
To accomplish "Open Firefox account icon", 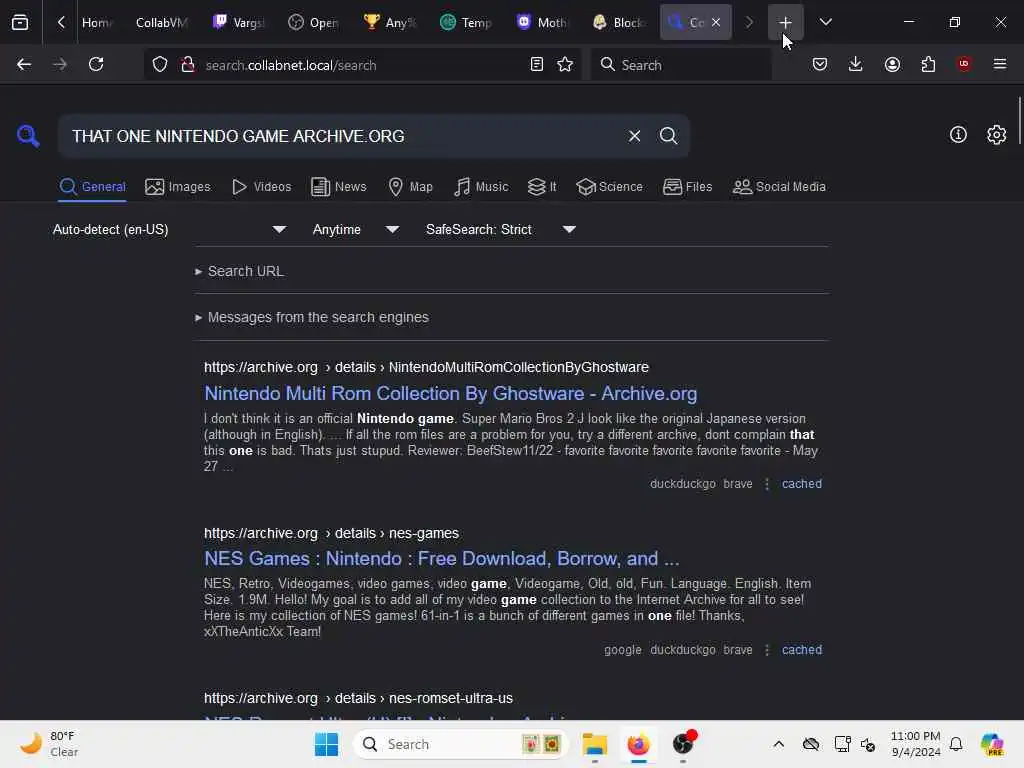I will pos(892,65).
